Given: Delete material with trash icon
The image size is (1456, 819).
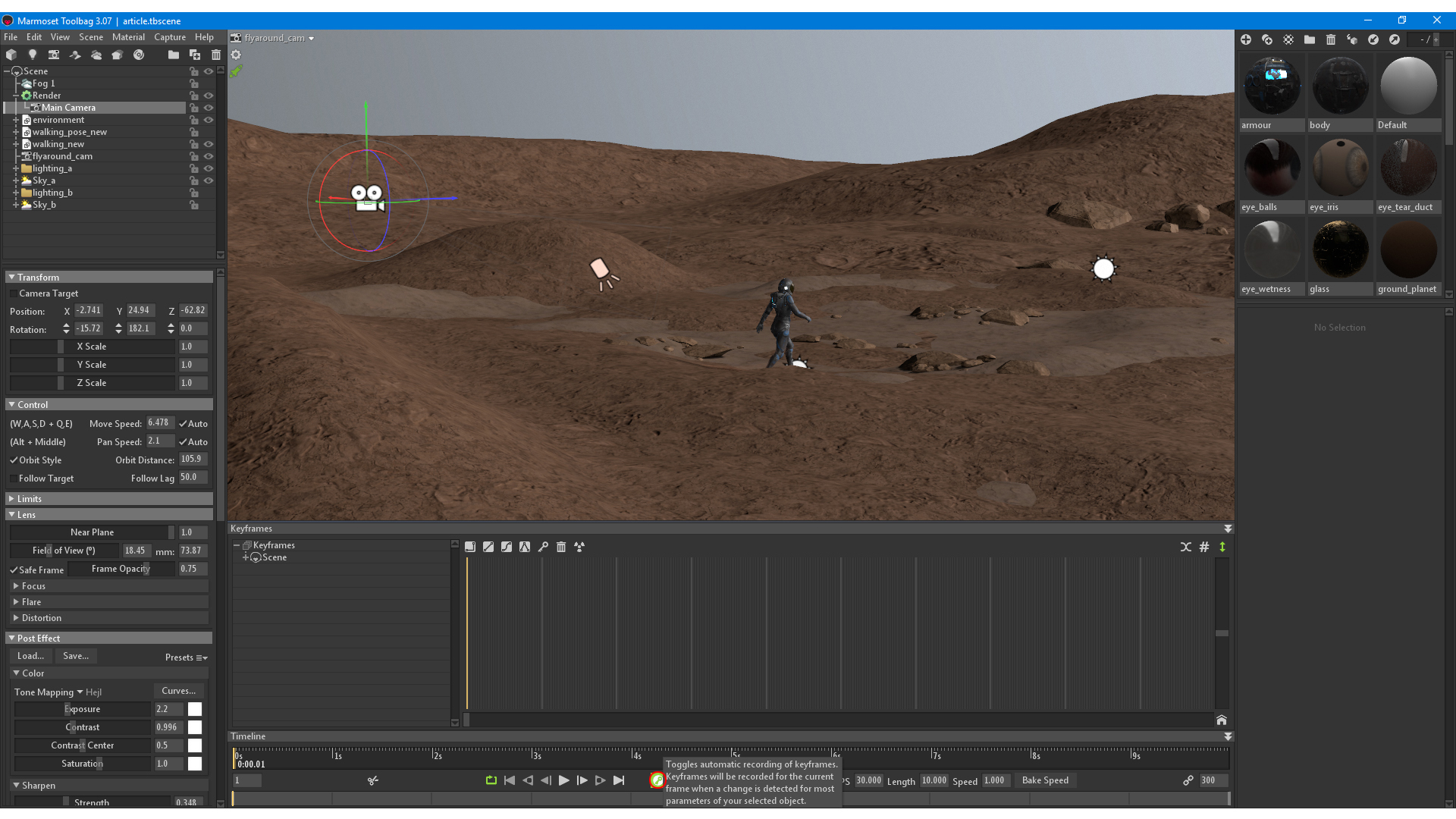Looking at the screenshot, I should click(1331, 39).
